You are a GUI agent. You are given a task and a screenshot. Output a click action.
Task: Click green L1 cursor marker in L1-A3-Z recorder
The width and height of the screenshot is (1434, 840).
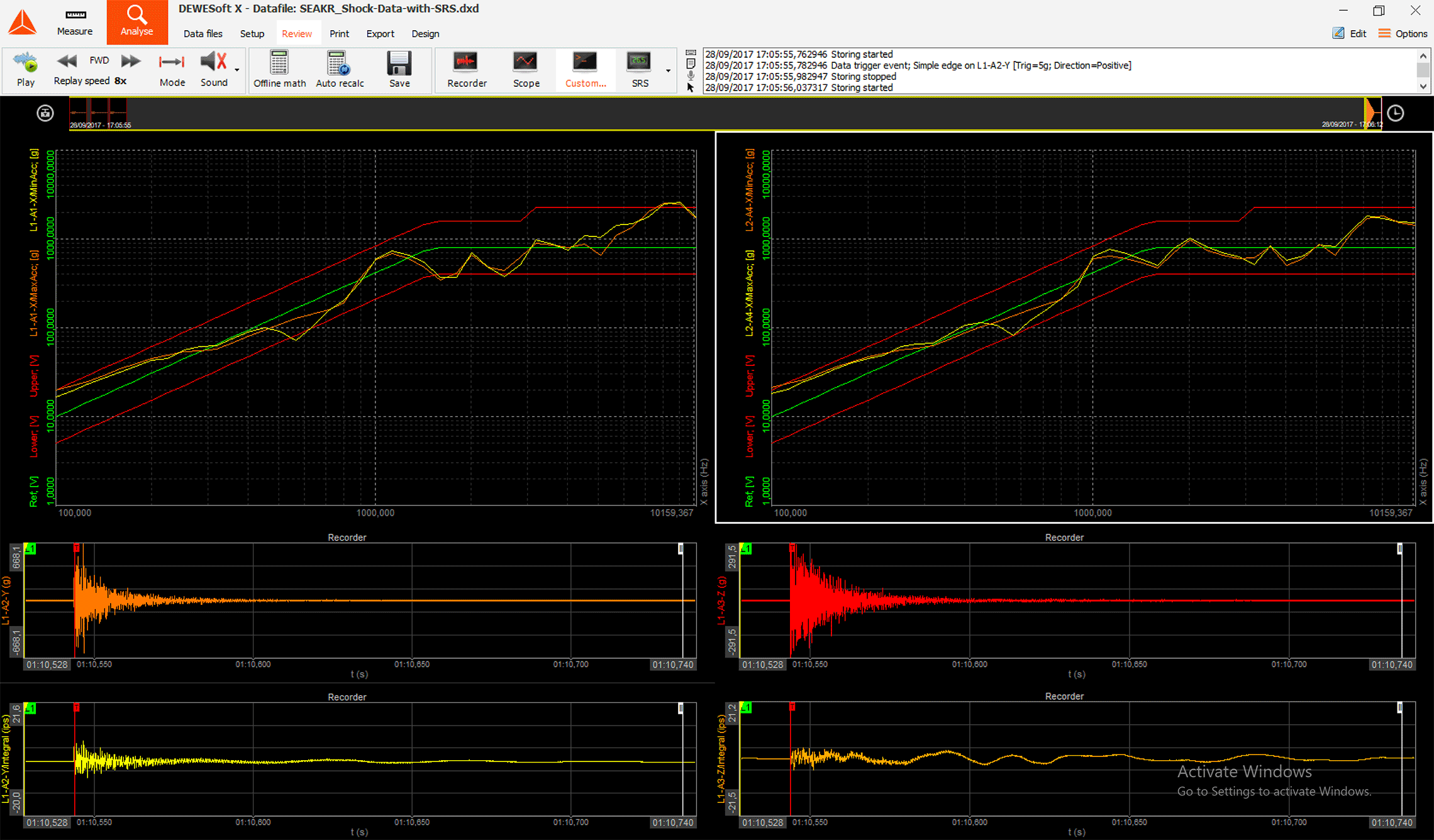tap(746, 549)
